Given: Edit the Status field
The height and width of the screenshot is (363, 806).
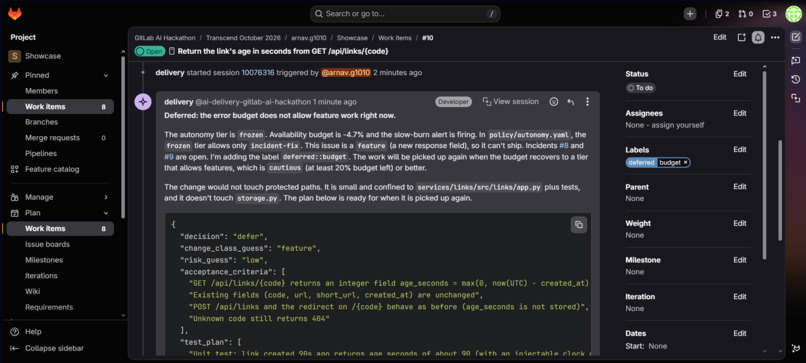Looking at the screenshot, I should (740, 74).
